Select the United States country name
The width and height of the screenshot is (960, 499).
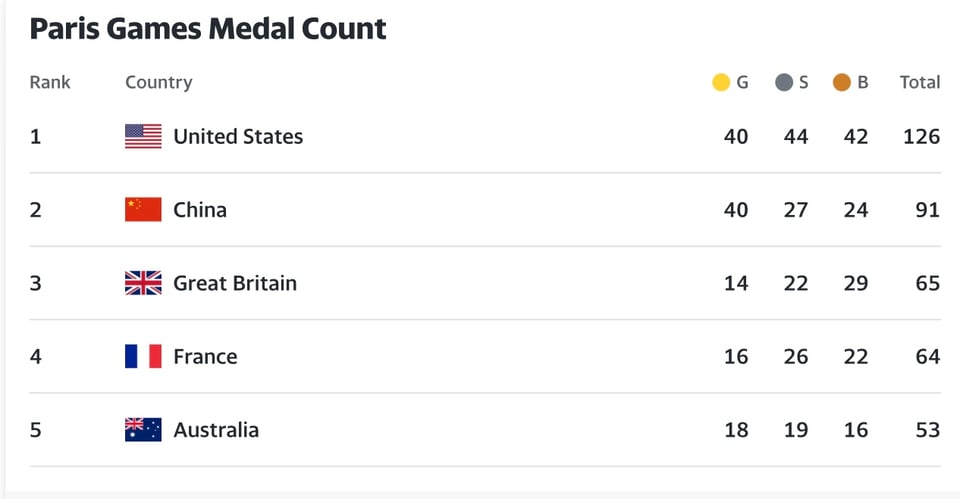point(238,136)
